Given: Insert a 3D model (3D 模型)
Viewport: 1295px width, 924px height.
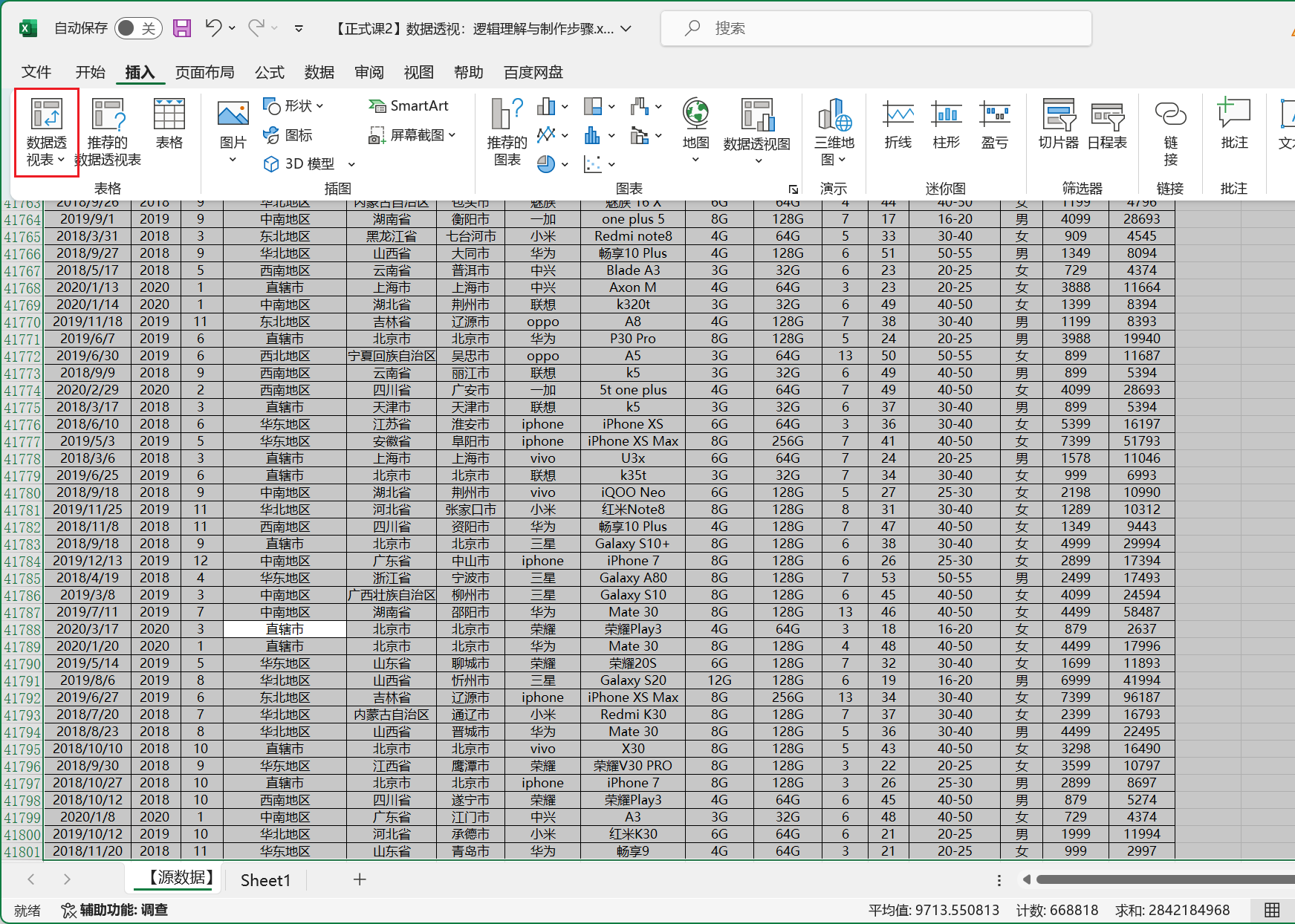Looking at the screenshot, I should 301,164.
